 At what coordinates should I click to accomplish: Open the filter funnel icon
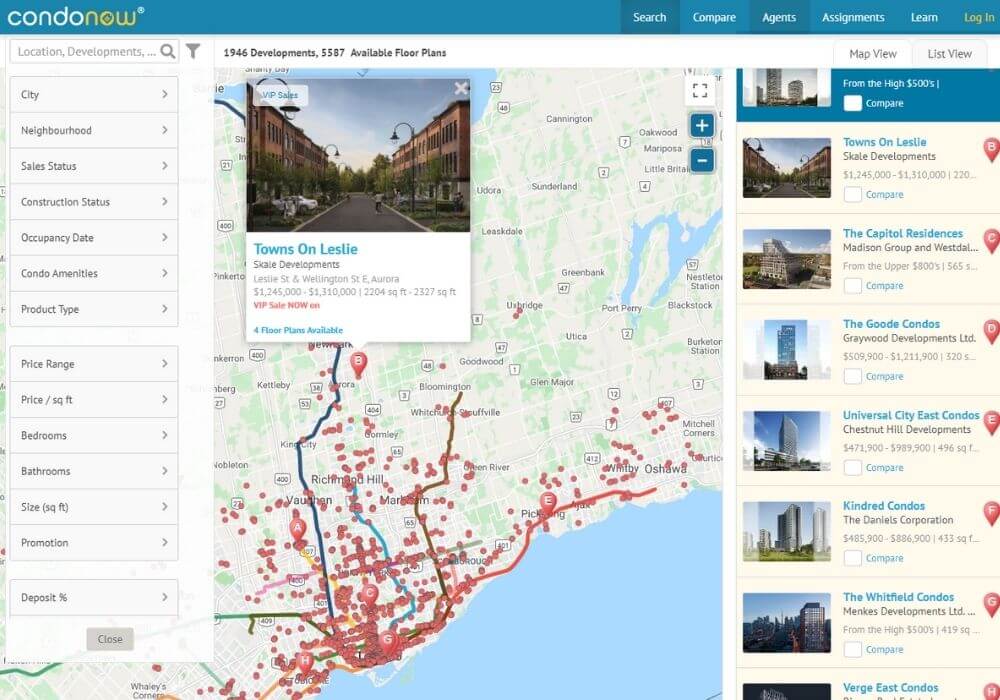pos(193,52)
